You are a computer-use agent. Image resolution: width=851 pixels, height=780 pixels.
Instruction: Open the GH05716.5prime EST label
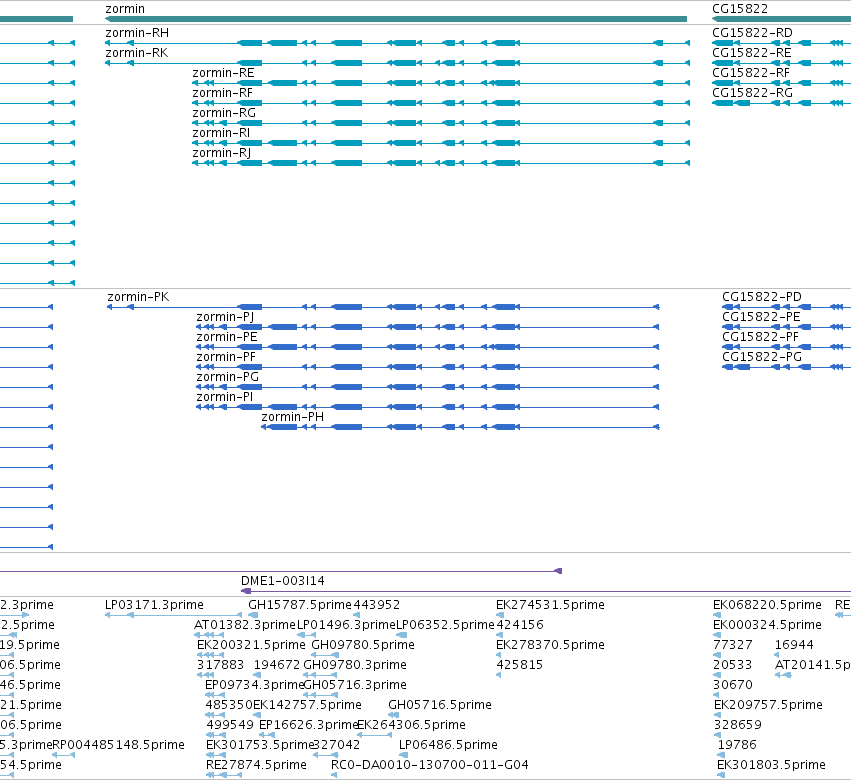click(x=440, y=705)
